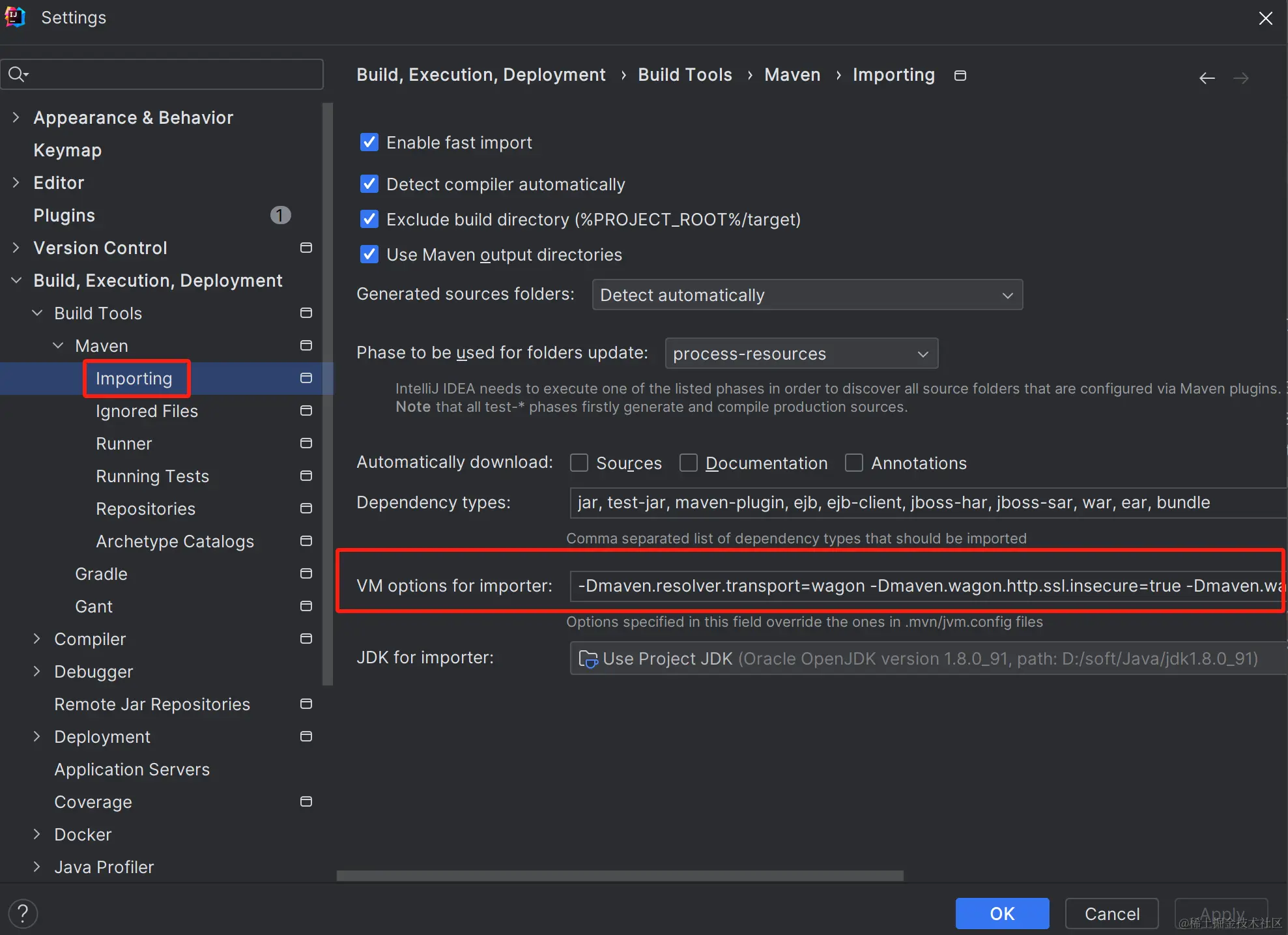Viewport: 1288px width, 935px height.
Task: Expand the Debugger node chevron
Action: coord(37,671)
